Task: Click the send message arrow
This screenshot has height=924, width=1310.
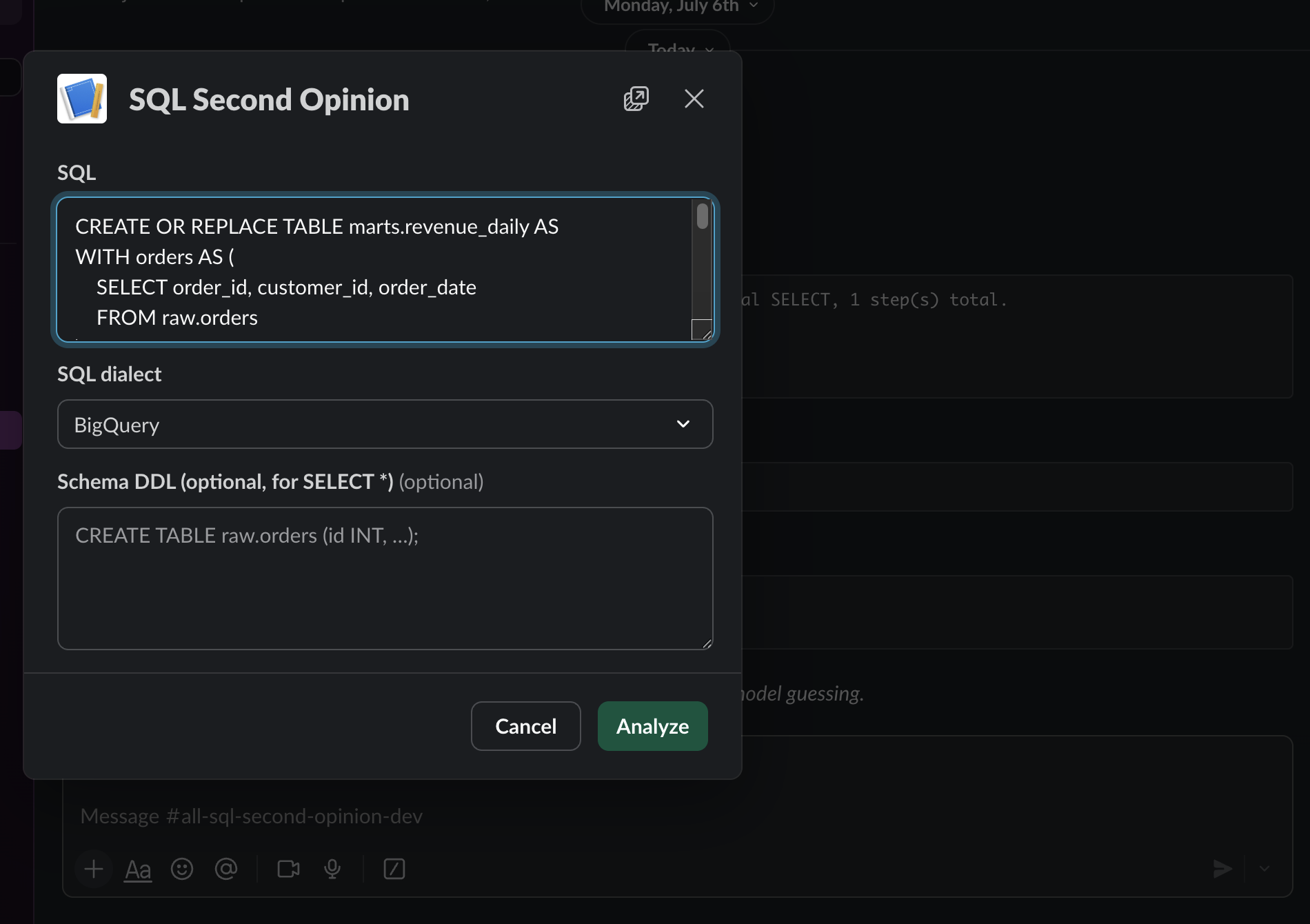Action: [x=1222, y=869]
